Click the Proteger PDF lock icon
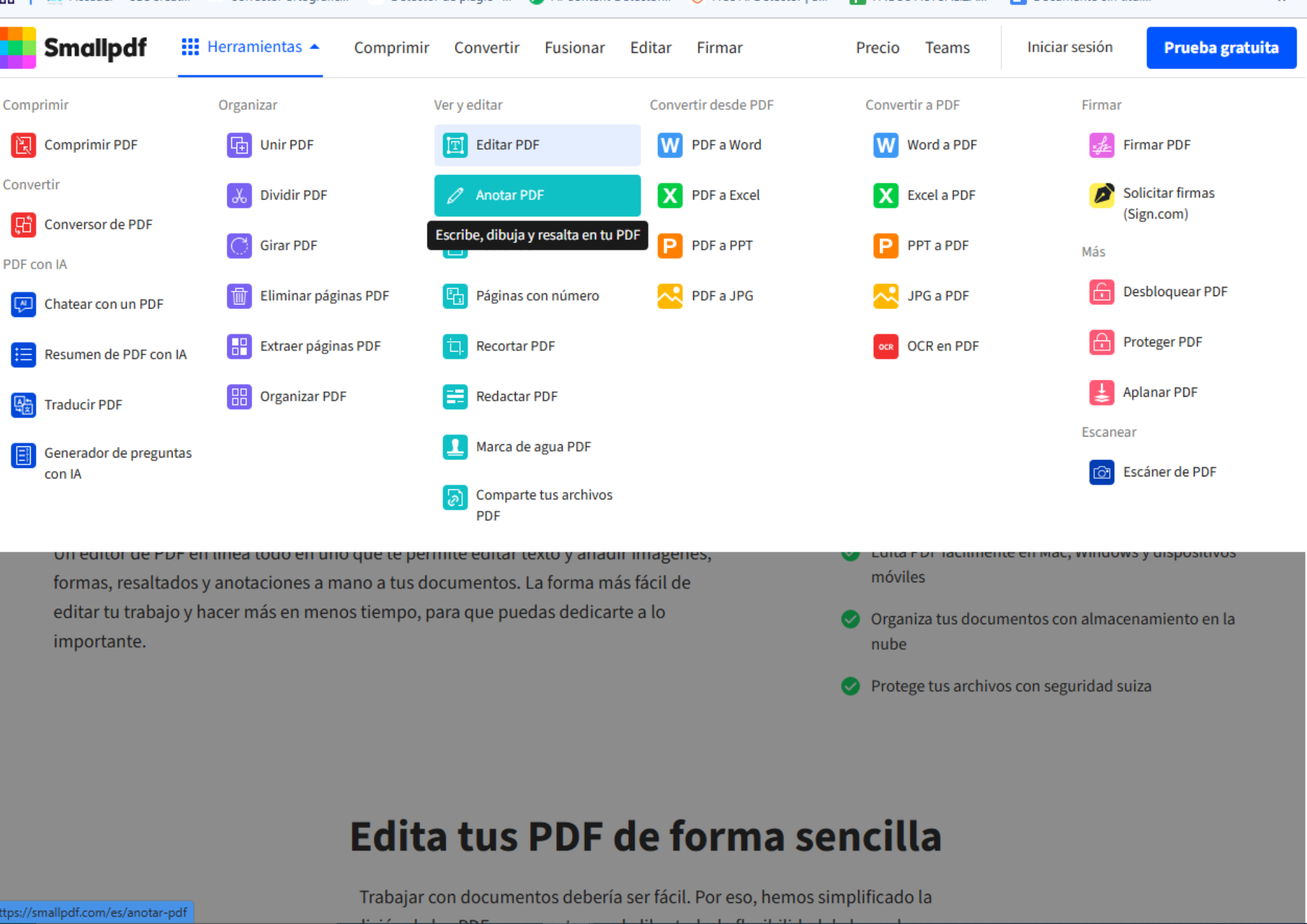1307x924 pixels. pyautogui.click(x=1102, y=342)
